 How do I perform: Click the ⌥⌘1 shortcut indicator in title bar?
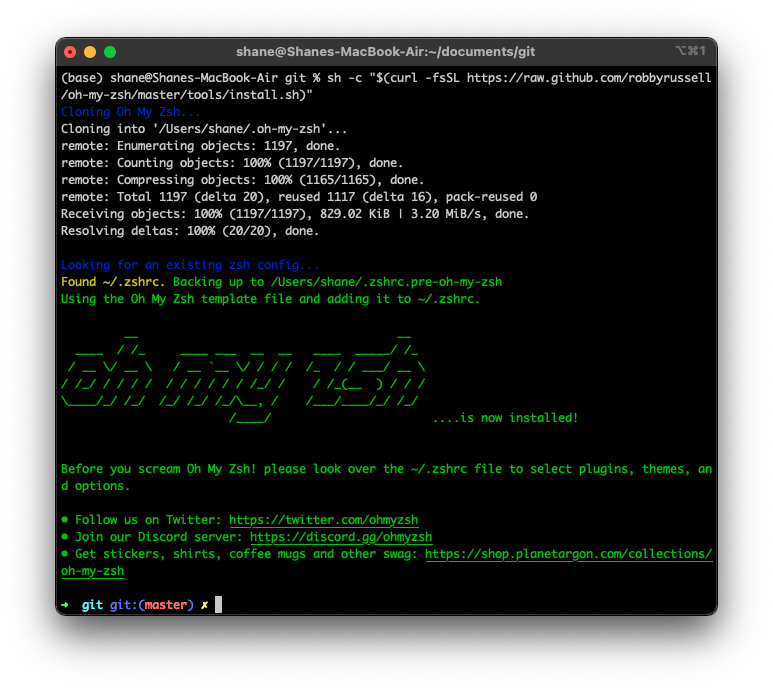(x=690, y=51)
